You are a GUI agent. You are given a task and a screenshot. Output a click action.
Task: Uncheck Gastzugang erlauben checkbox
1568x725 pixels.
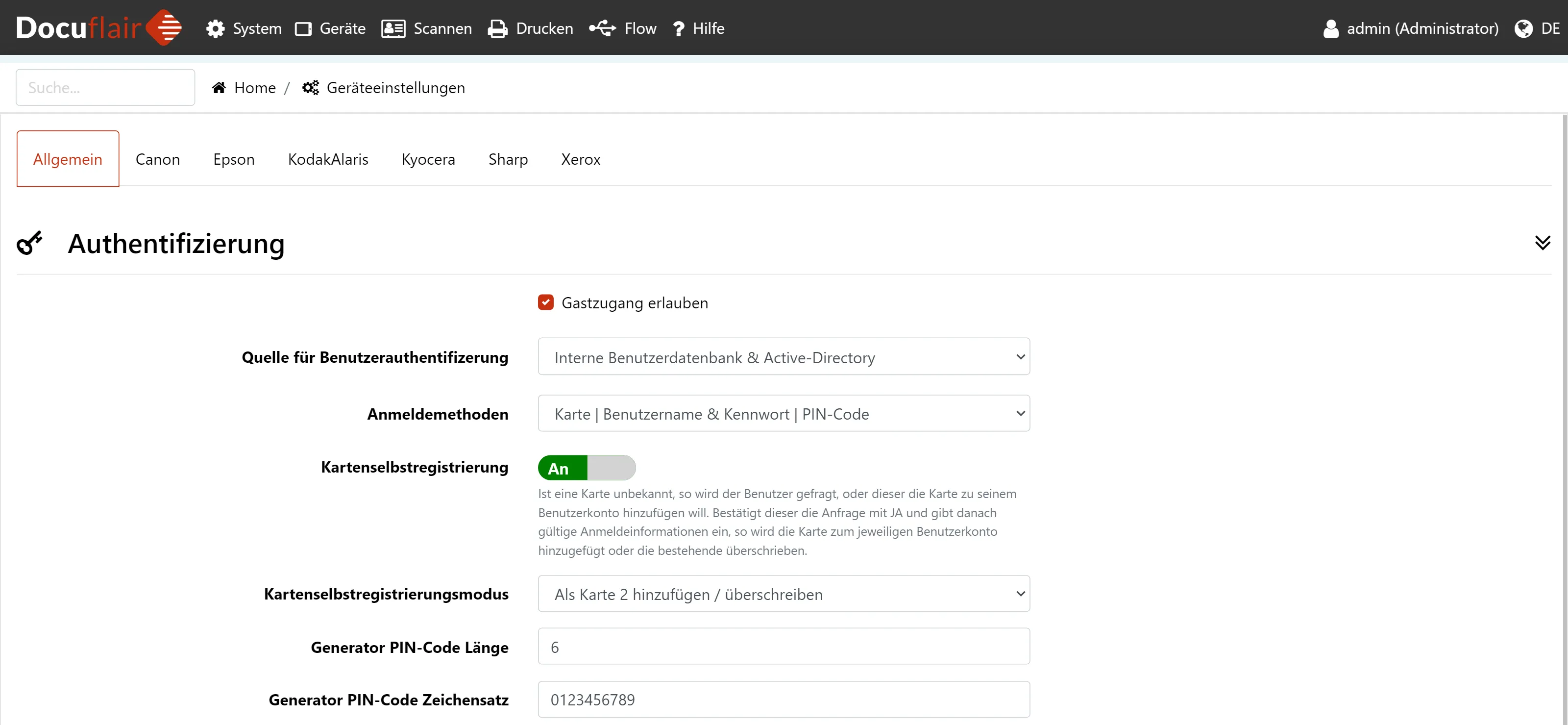[545, 302]
